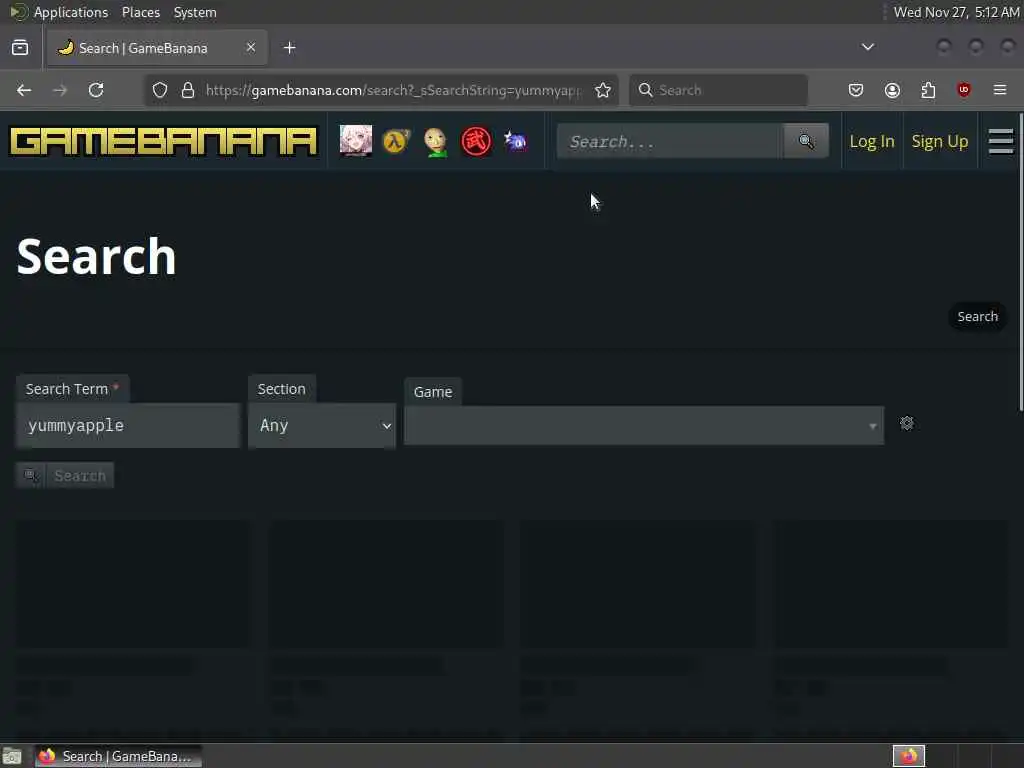Open the Section dropdown set to Any
Image resolution: width=1024 pixels, height=768 pixels.
(x=322, y=425)
